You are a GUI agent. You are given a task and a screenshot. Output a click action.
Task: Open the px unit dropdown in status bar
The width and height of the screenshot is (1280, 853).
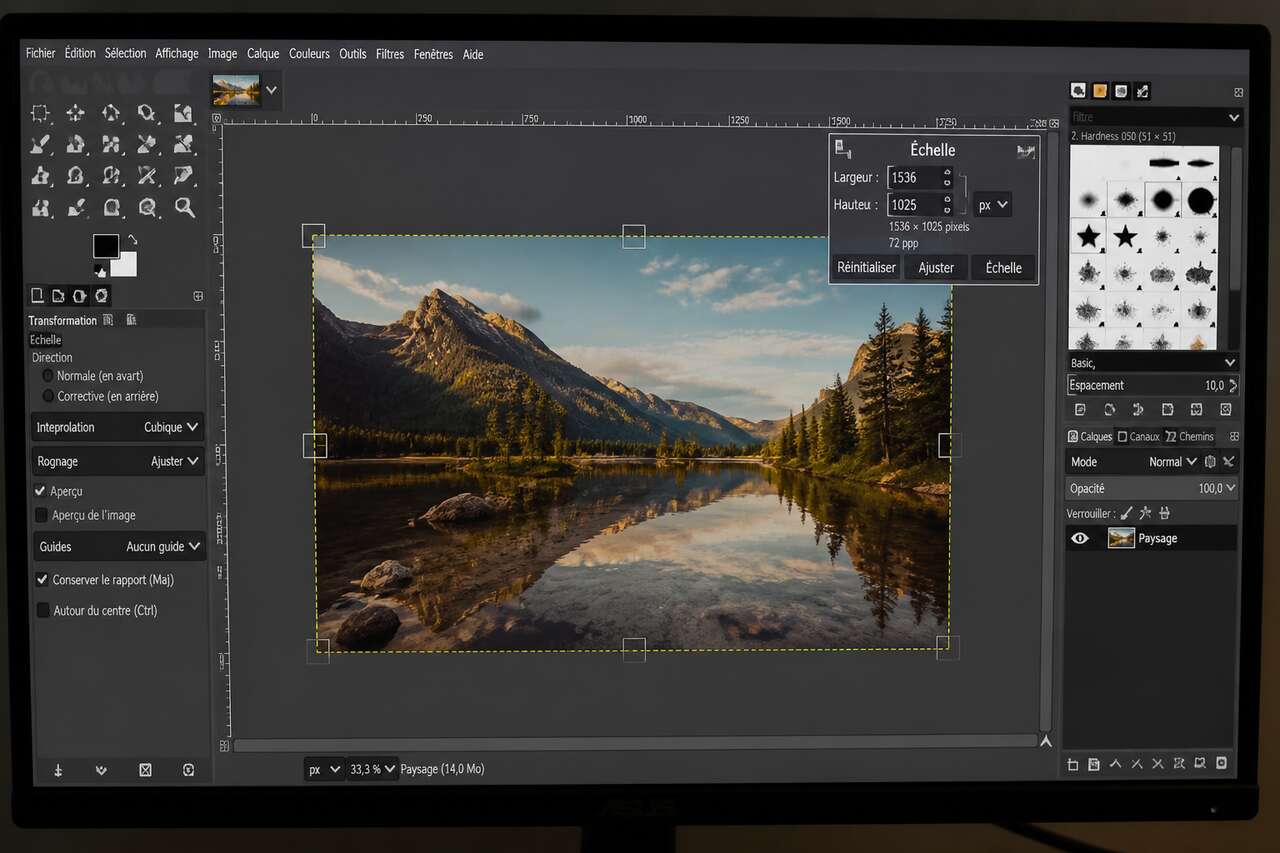point(325,769)
